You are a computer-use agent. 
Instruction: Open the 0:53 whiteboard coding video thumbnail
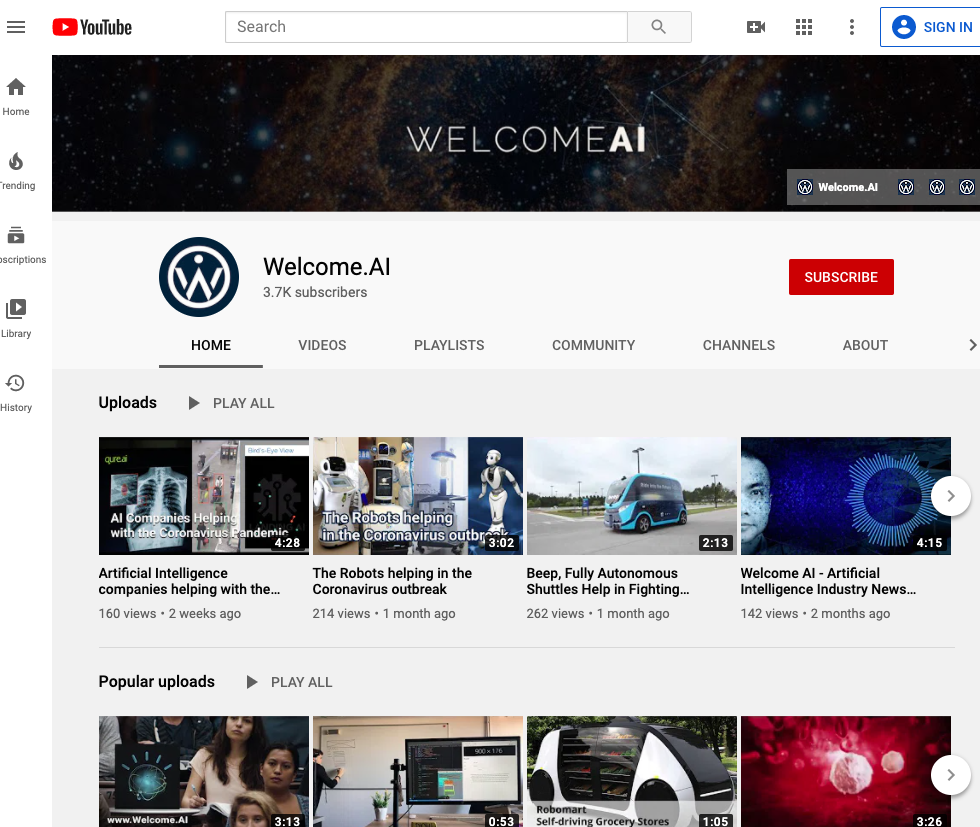(x=418, y=771)
